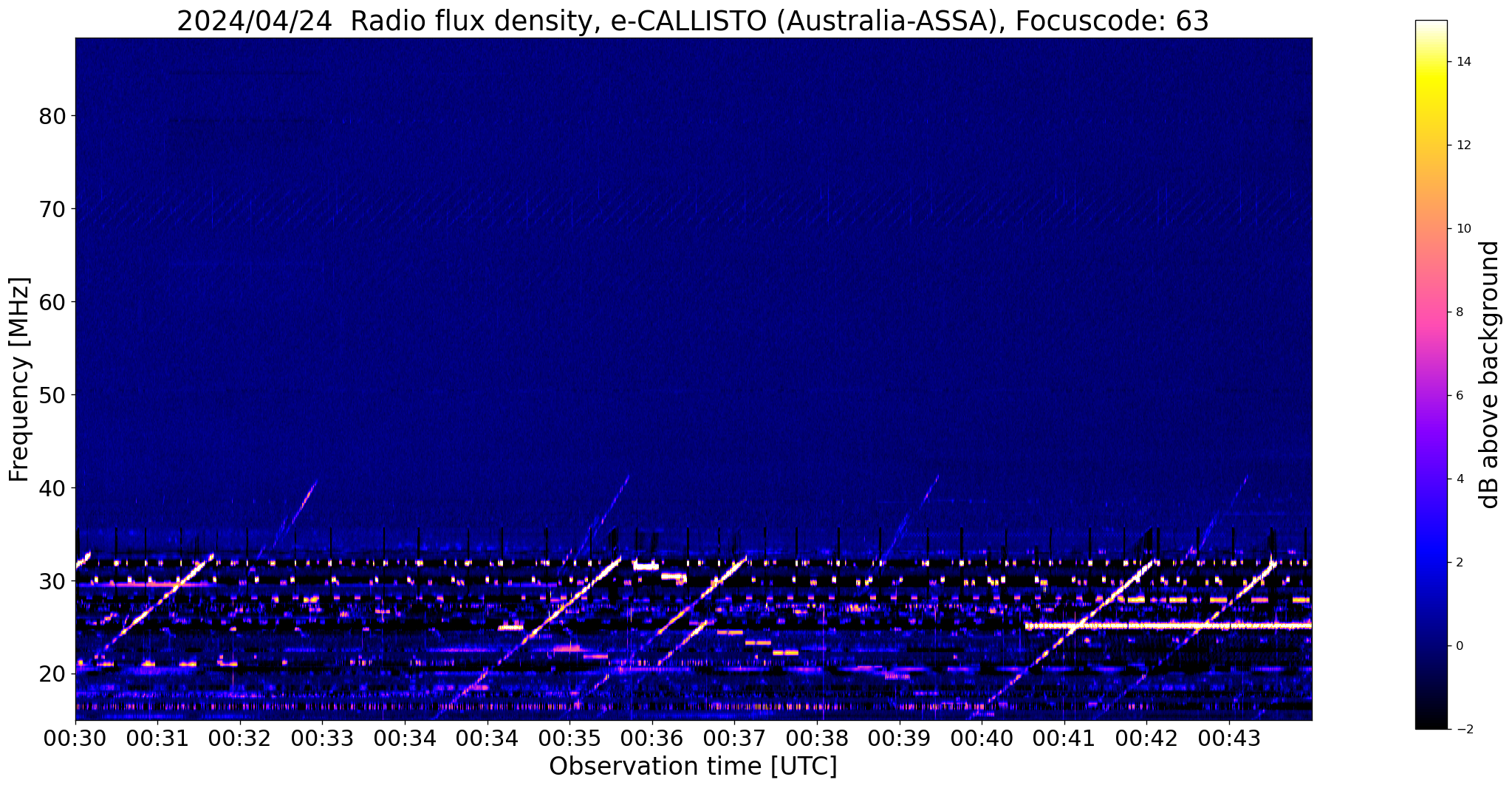Click the 40 tick on the frequency axis

point(52,488)
